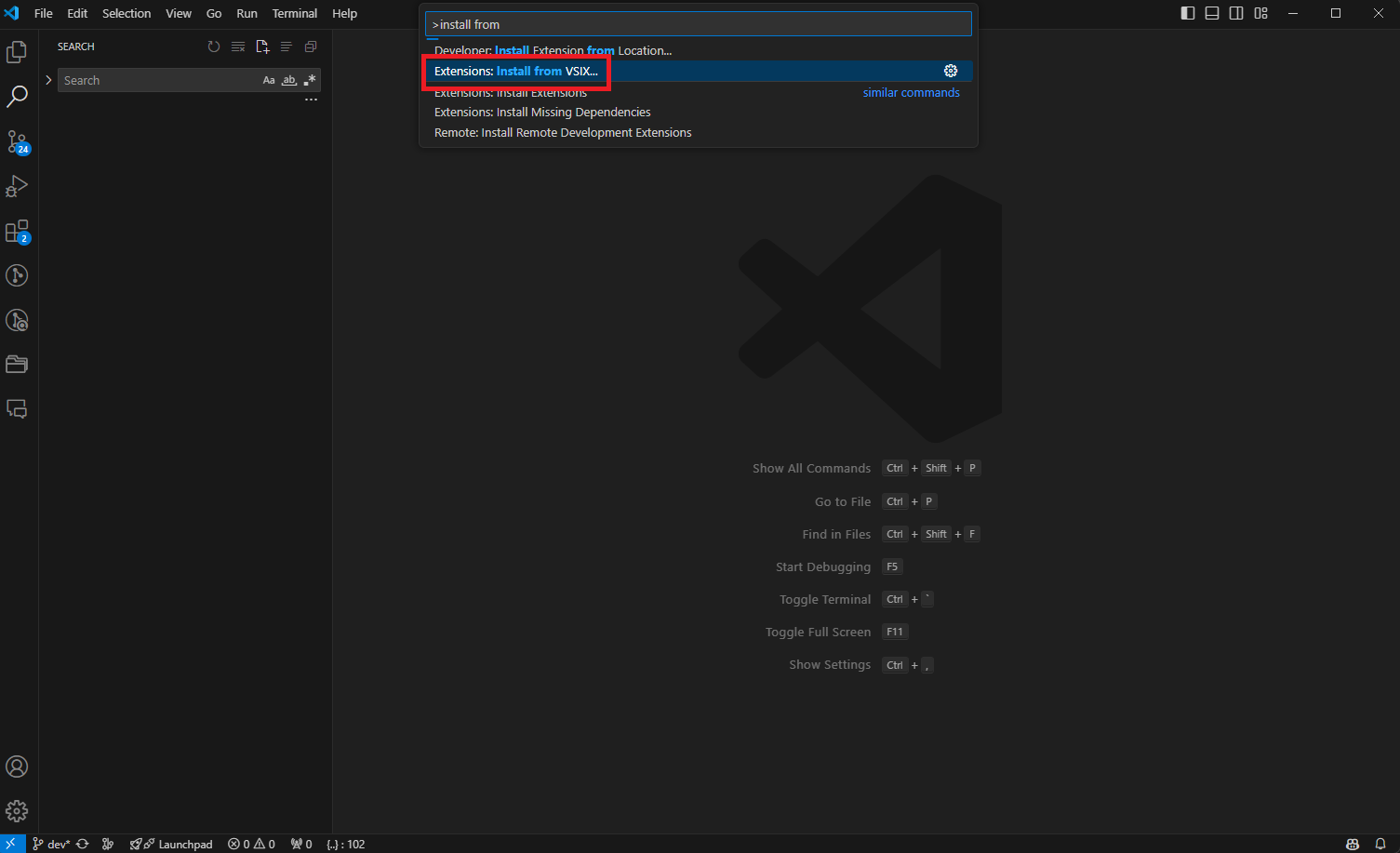This screenshot has width=1400, height=853.
Task: Open the Selection menu
Action: click(x=127, y=13)
